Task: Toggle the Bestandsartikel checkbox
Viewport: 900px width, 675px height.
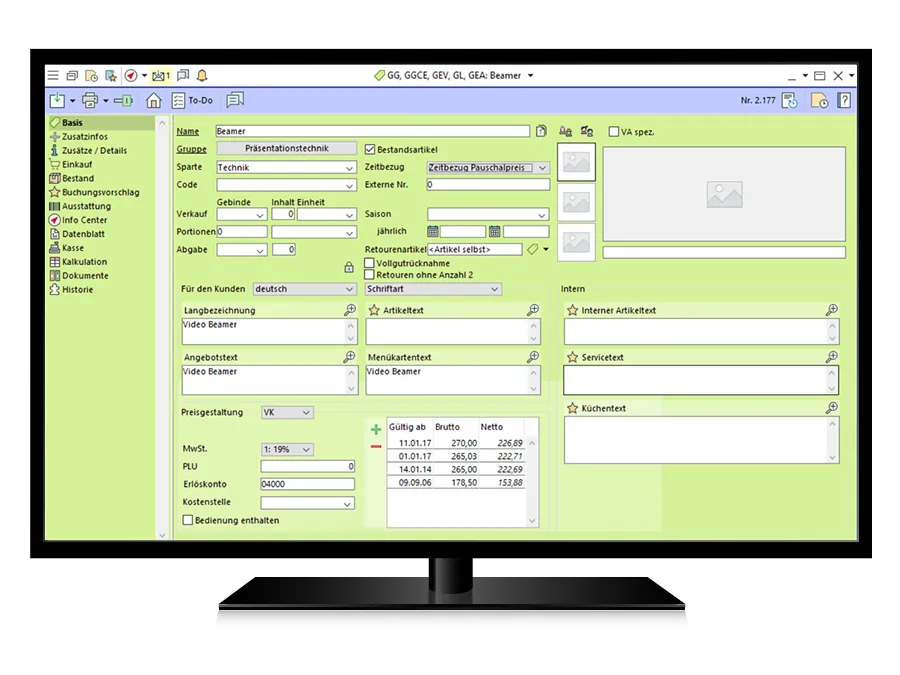Action: point(369,149)
